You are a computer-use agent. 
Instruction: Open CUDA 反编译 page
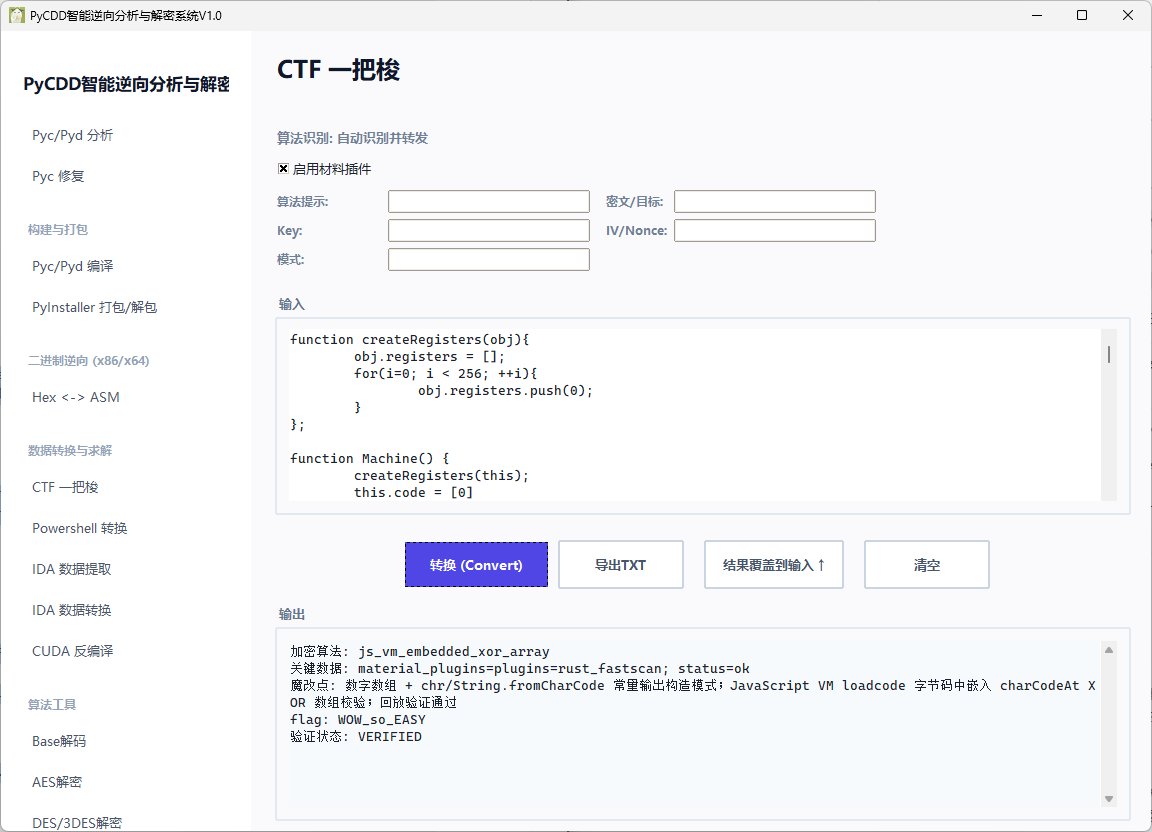point(72,651)
